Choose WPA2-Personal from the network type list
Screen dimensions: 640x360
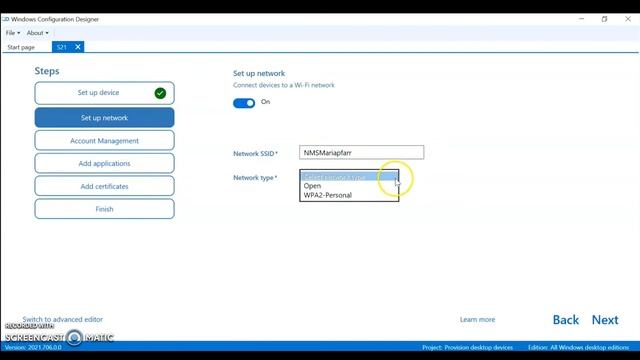pos(349,195)
